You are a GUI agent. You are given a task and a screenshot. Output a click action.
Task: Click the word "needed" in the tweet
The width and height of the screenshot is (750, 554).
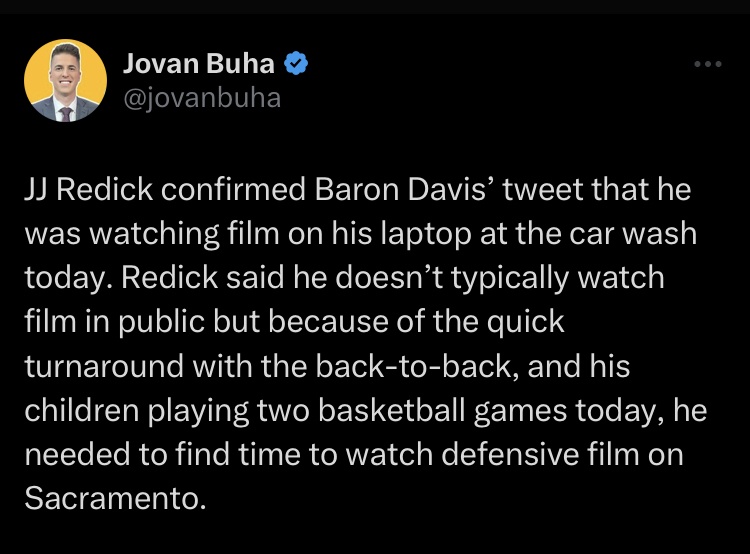click(x=74, y=454)
